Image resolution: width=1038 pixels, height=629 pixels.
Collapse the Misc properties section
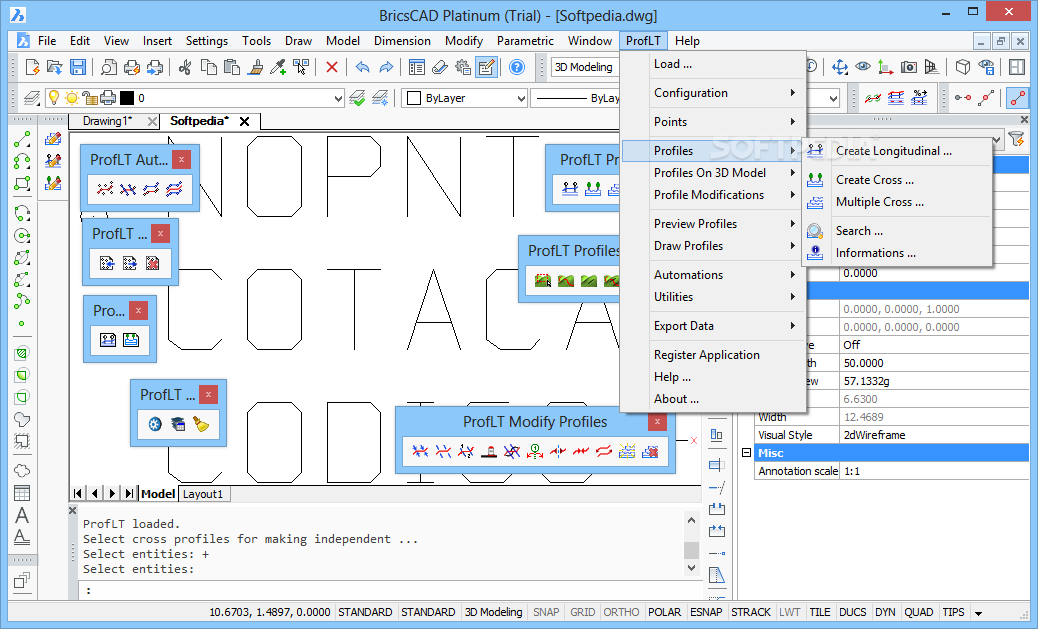click(747, 453)
